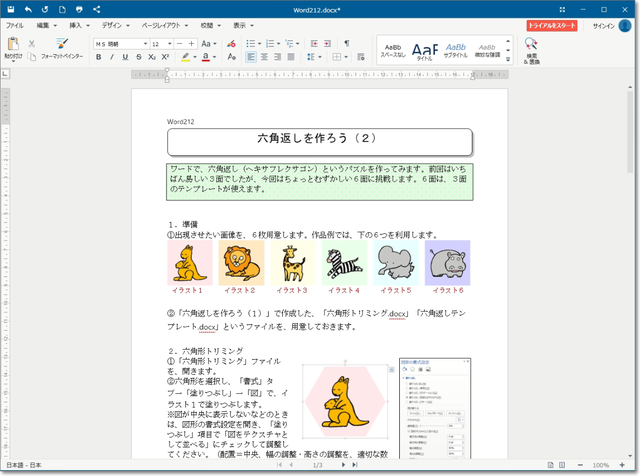Open the font size 12 dropdown
Viewport: 640px width, 476px height.
pos(162,44)
